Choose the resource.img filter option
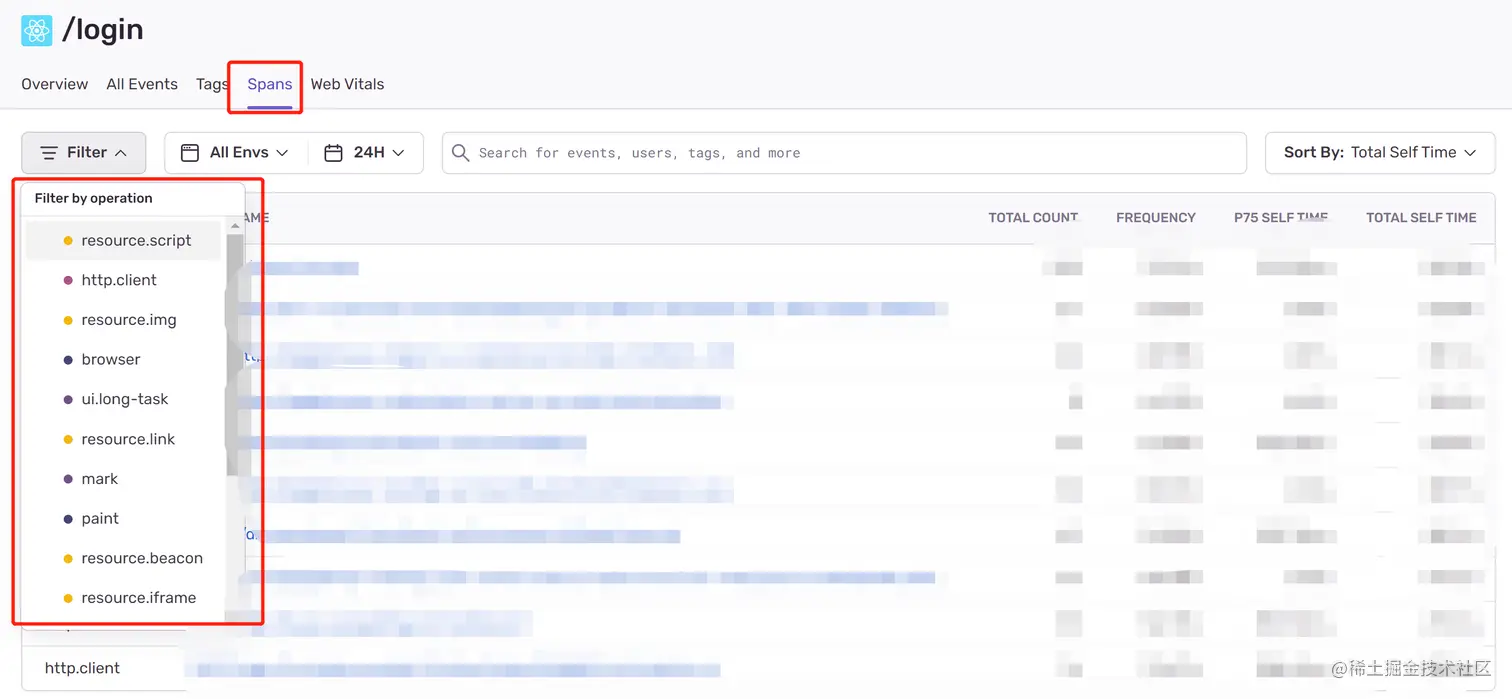The height and width of the screenshot is (699, 1512). tap(123, 320)
